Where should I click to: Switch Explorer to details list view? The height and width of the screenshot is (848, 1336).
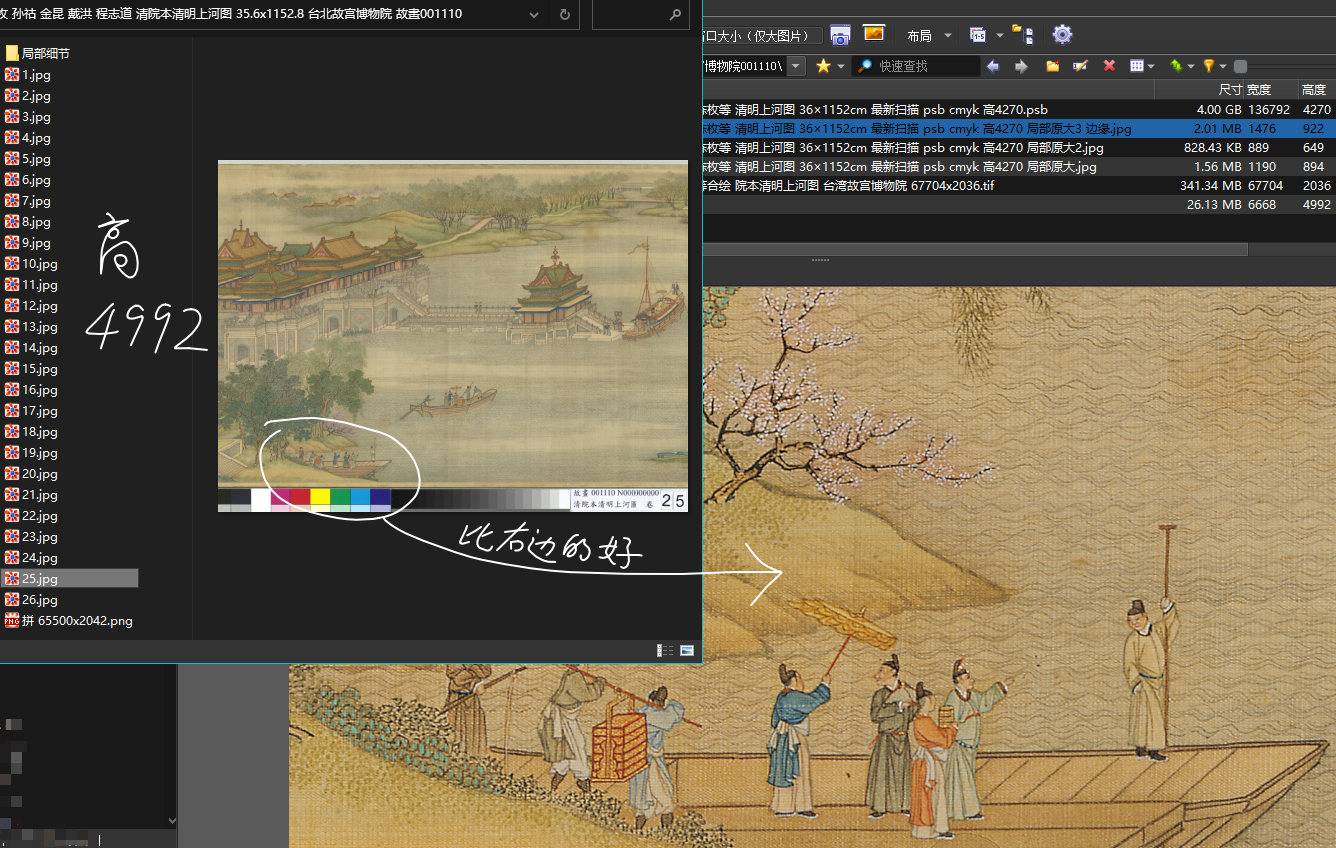665,650
